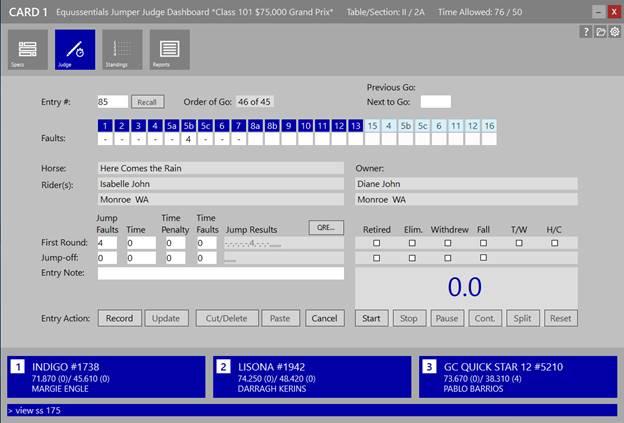Click the rider name 'Isabelle John'
624x423 pixels.
[125, 184]
